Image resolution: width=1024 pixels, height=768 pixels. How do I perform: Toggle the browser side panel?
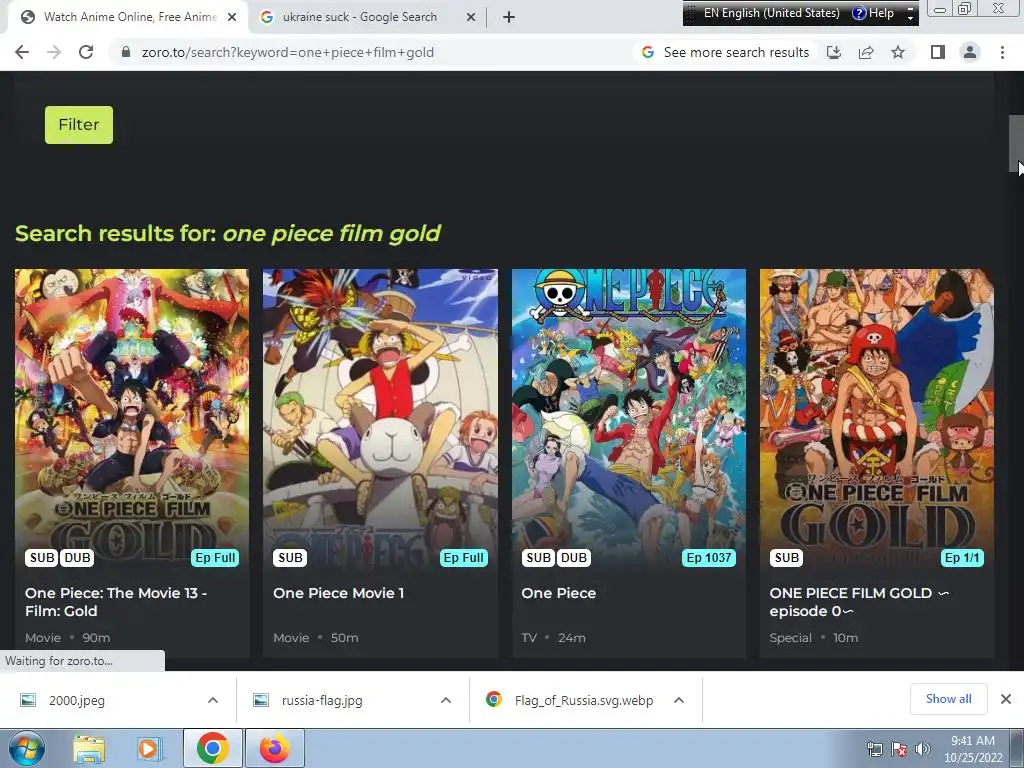(938, 52)
